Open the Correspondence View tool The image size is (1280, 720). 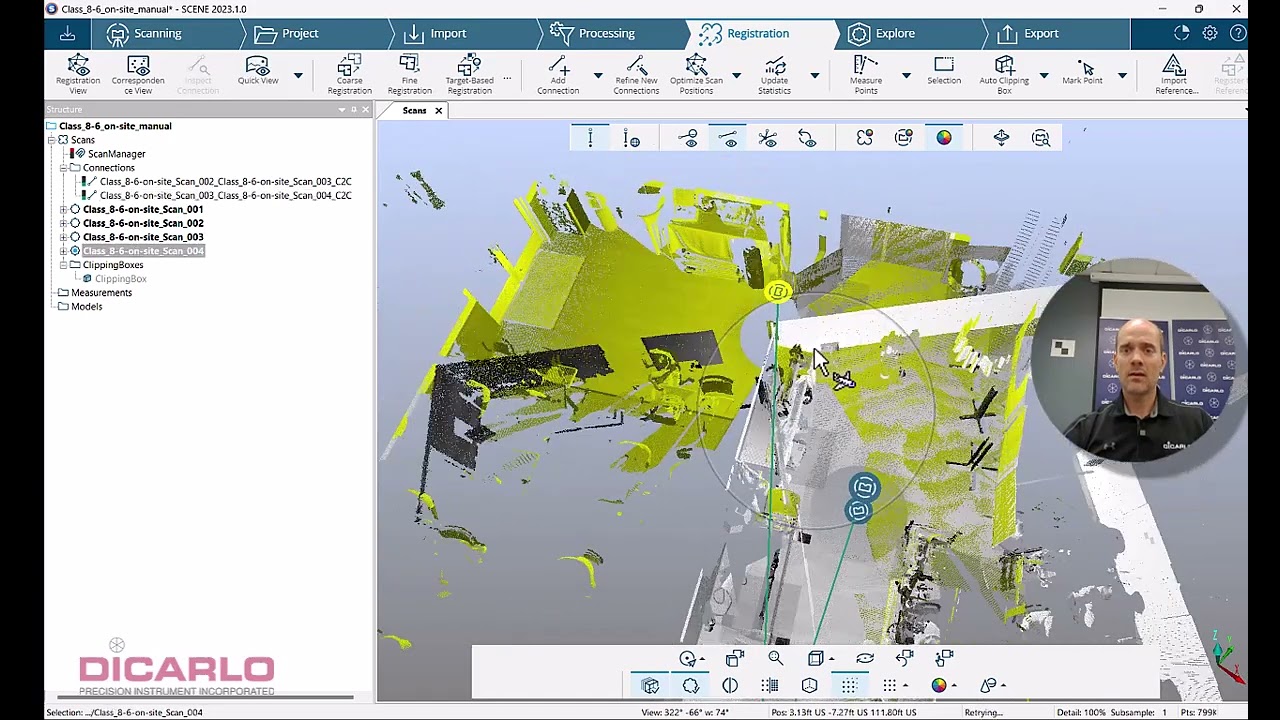coord(138,75)
